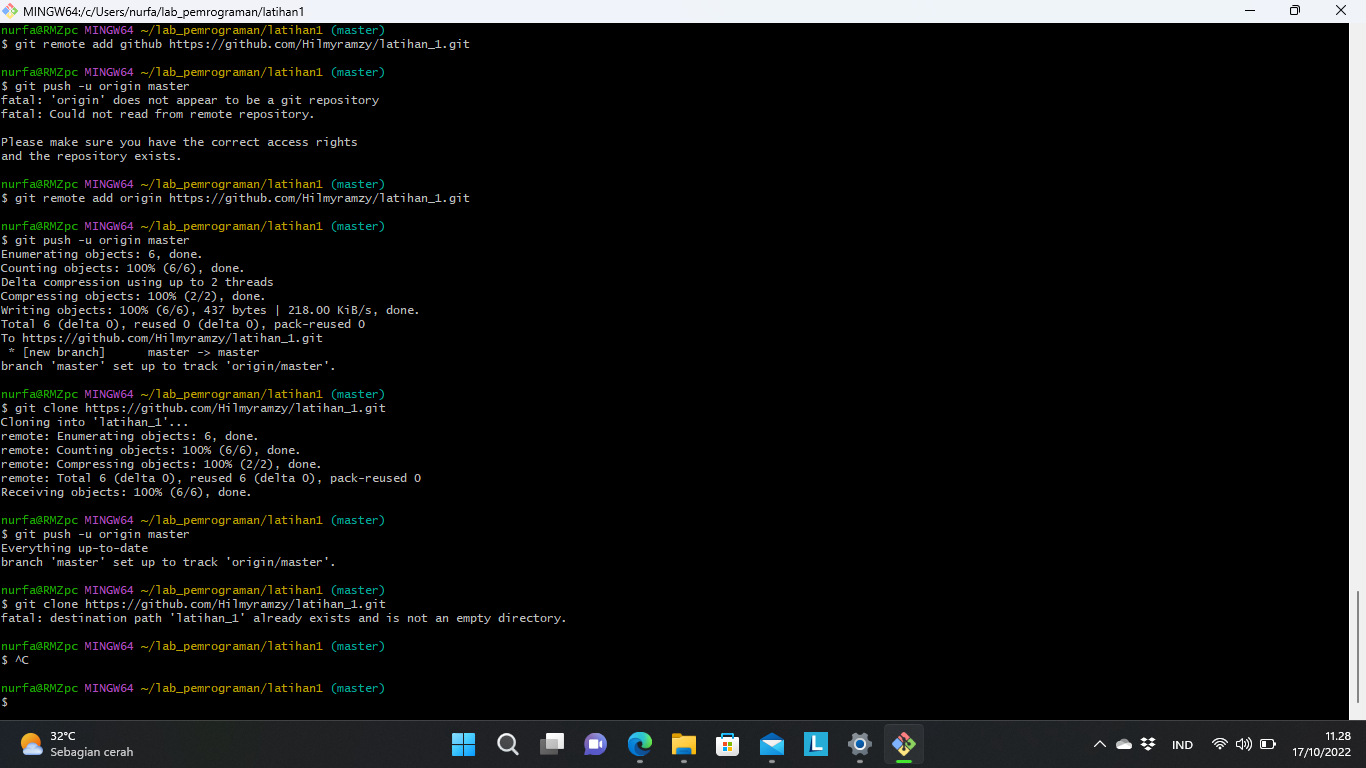Open OneDrive from the system tray
This screenshot has height=768, width=1366.
[x=1123, y=744]
